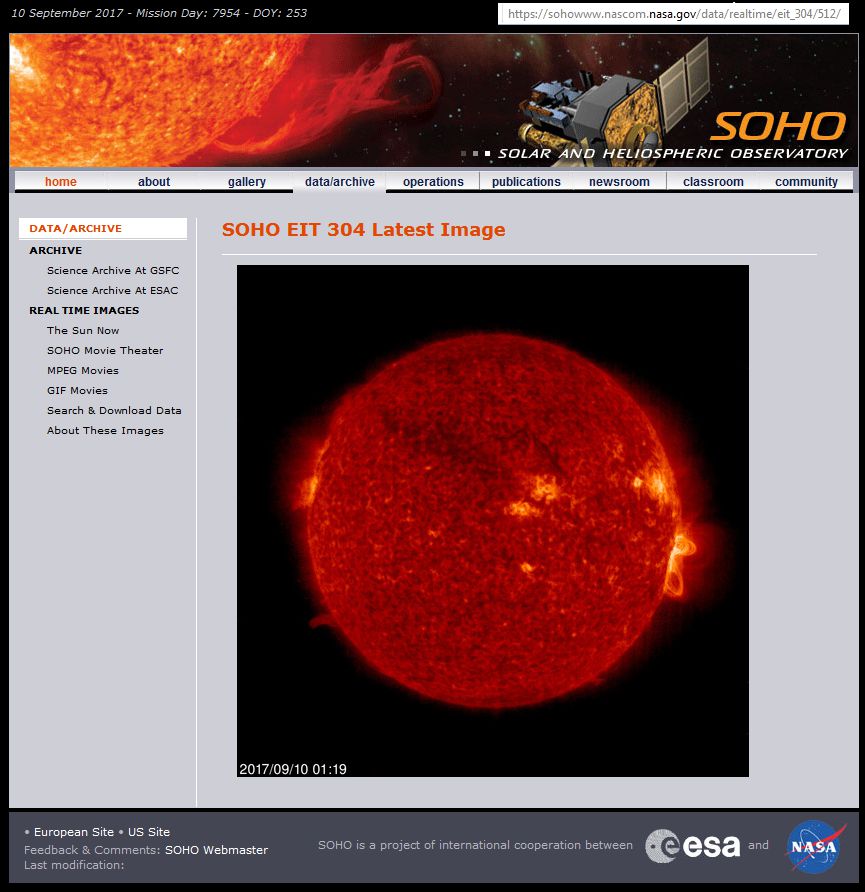Click the REAL TIME IMAGES heading

click(x=84, y=310)
